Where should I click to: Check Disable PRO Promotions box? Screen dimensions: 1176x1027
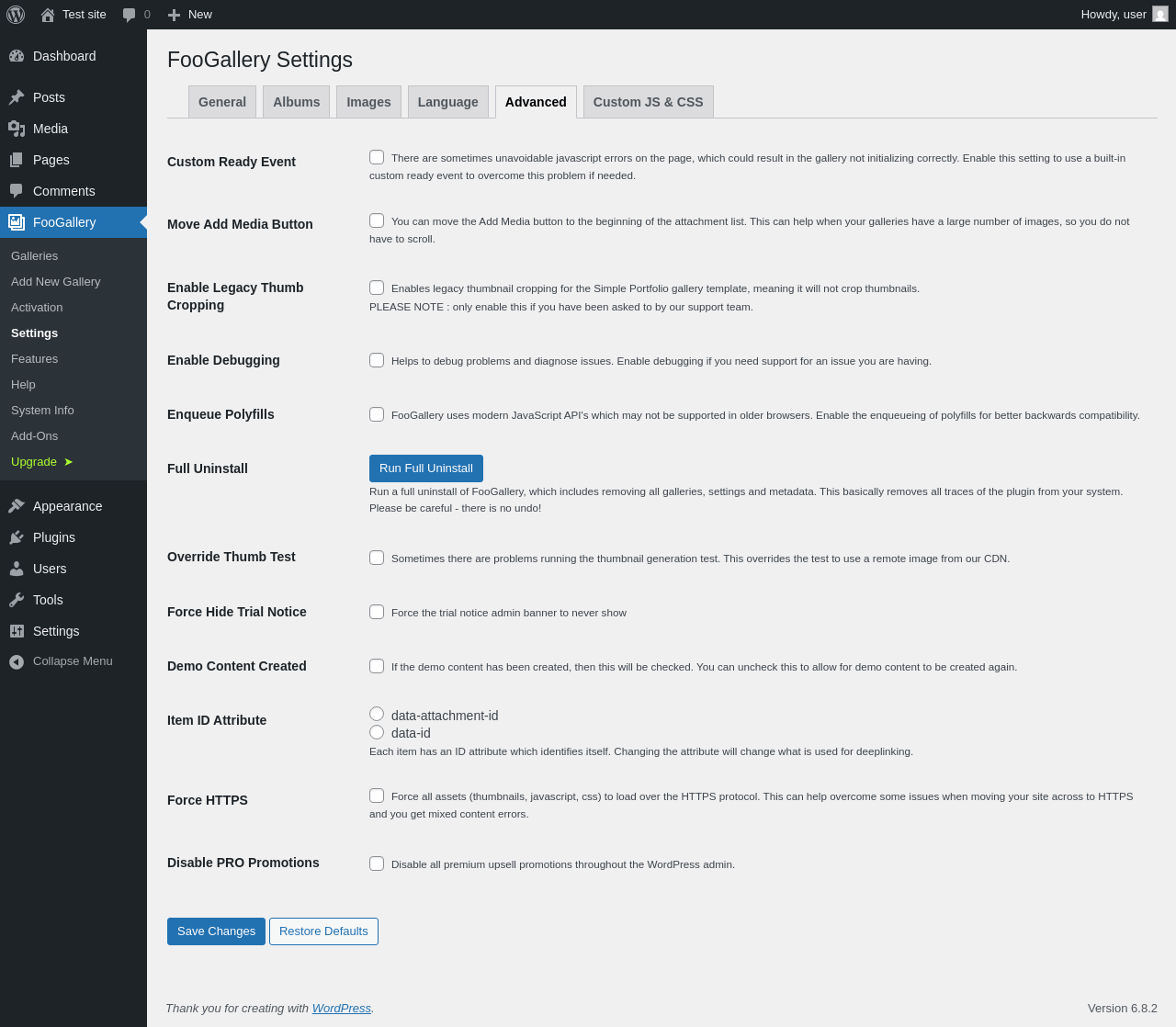click(x=377, y=863)
